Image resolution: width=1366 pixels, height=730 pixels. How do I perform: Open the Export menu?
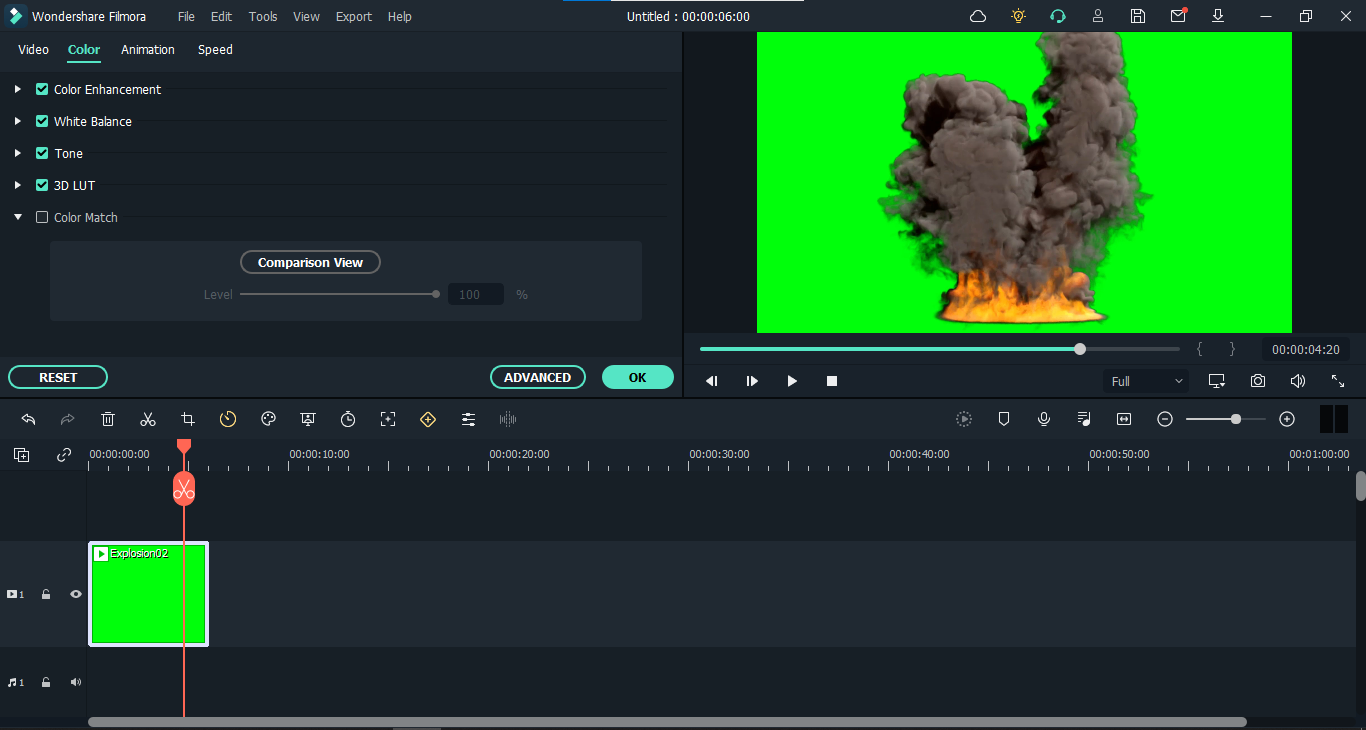point(353,16)
